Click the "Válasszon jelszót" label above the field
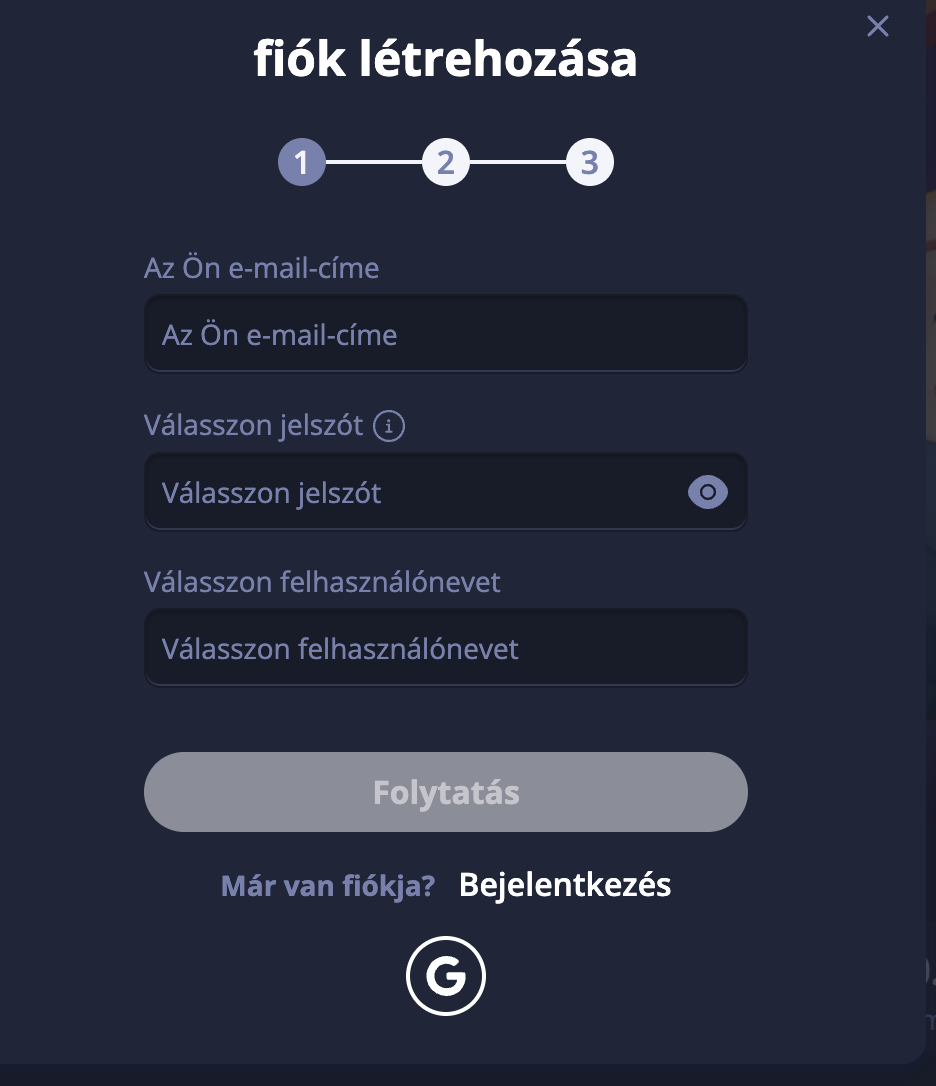This screenshot has width=936, height=1086. [253, 425]
